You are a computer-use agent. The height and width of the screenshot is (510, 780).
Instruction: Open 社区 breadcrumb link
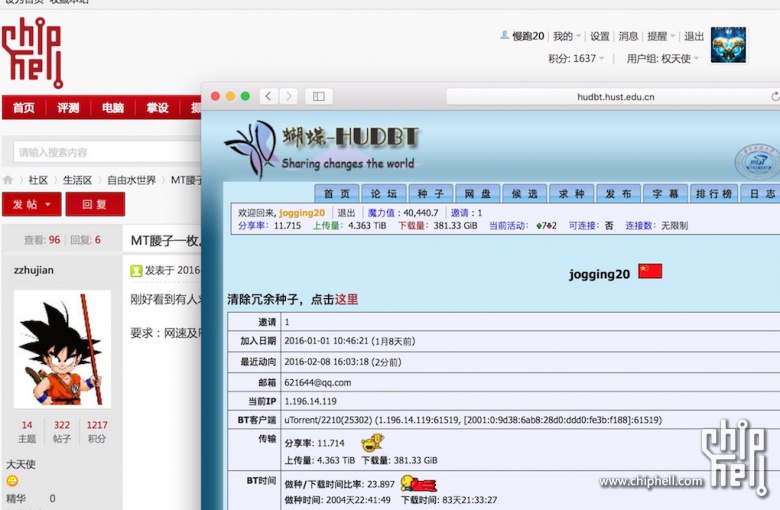pyautogui.click(x=38, y=180)
